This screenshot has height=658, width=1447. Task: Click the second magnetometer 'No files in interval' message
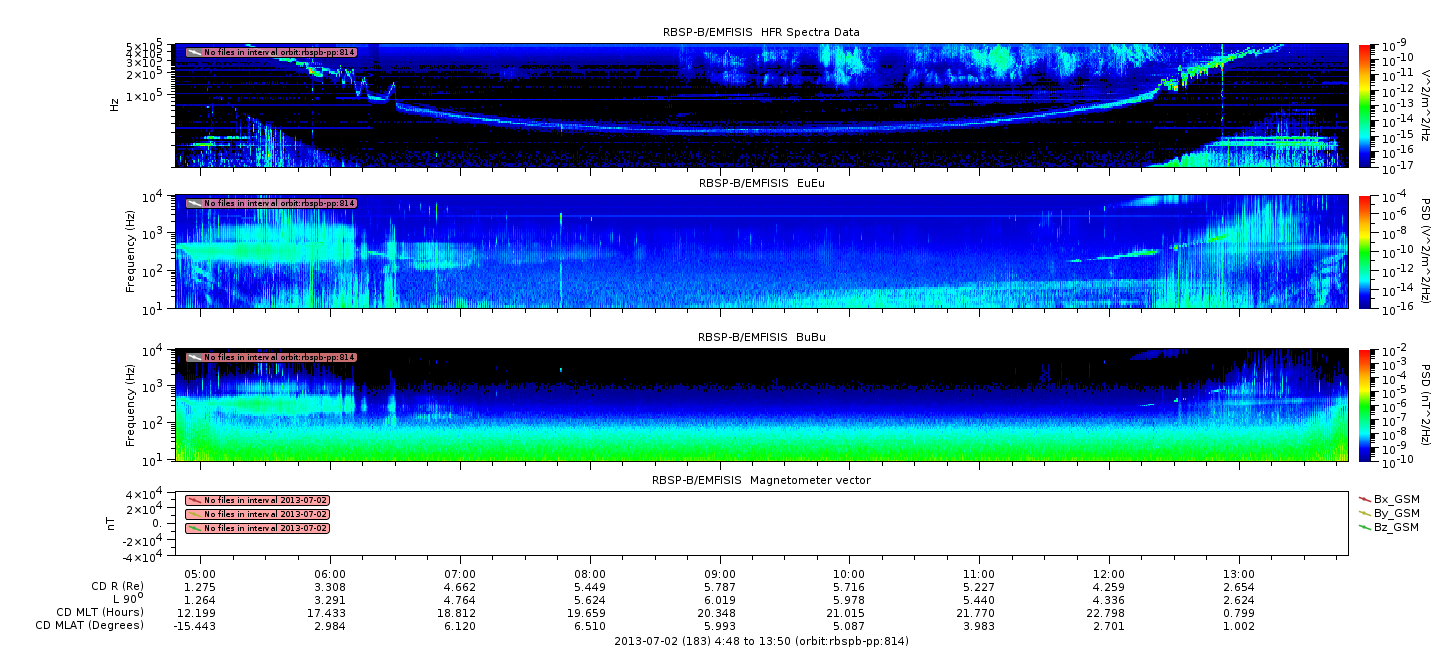pos(266,514)
